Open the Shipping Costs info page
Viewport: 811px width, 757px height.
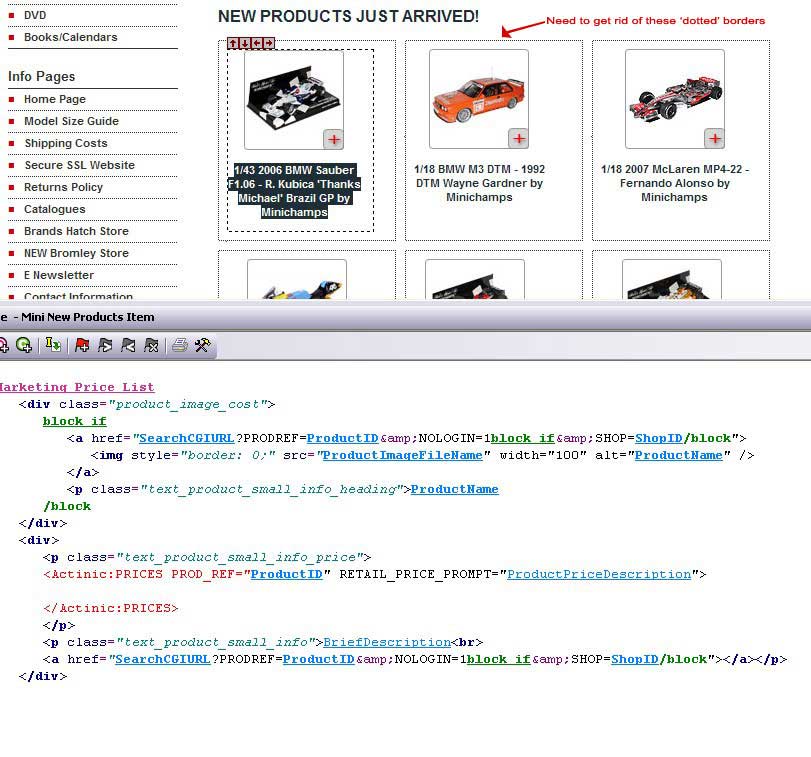[x=66, y=143]
